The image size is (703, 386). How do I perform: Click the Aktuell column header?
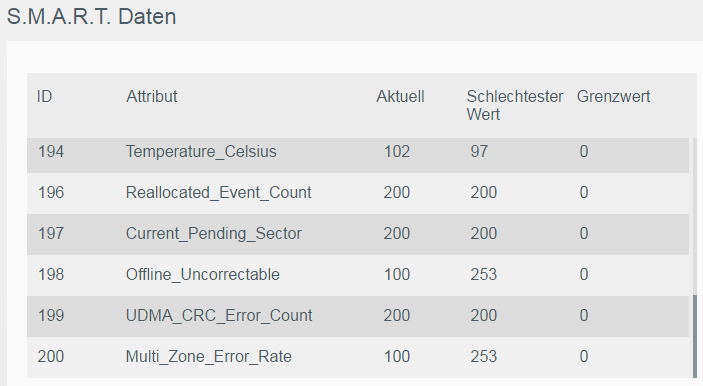pos(400,96)
